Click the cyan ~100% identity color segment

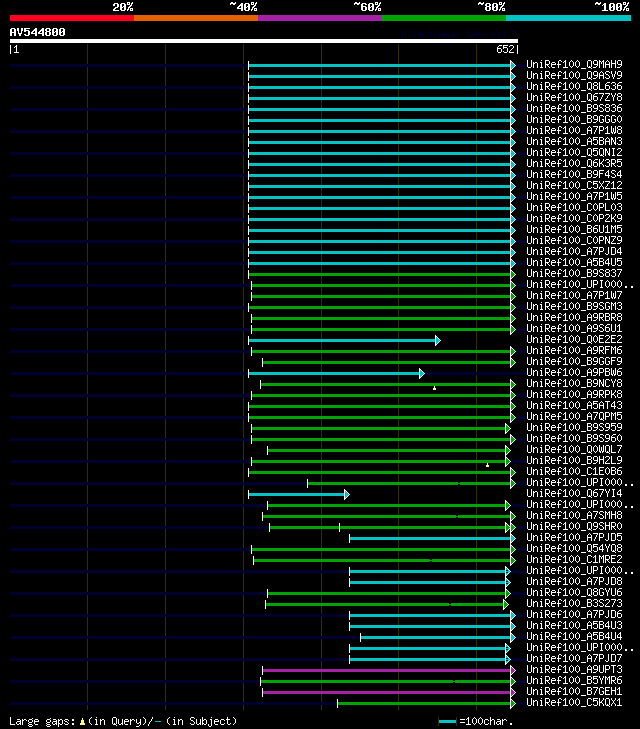click(568, 18)
